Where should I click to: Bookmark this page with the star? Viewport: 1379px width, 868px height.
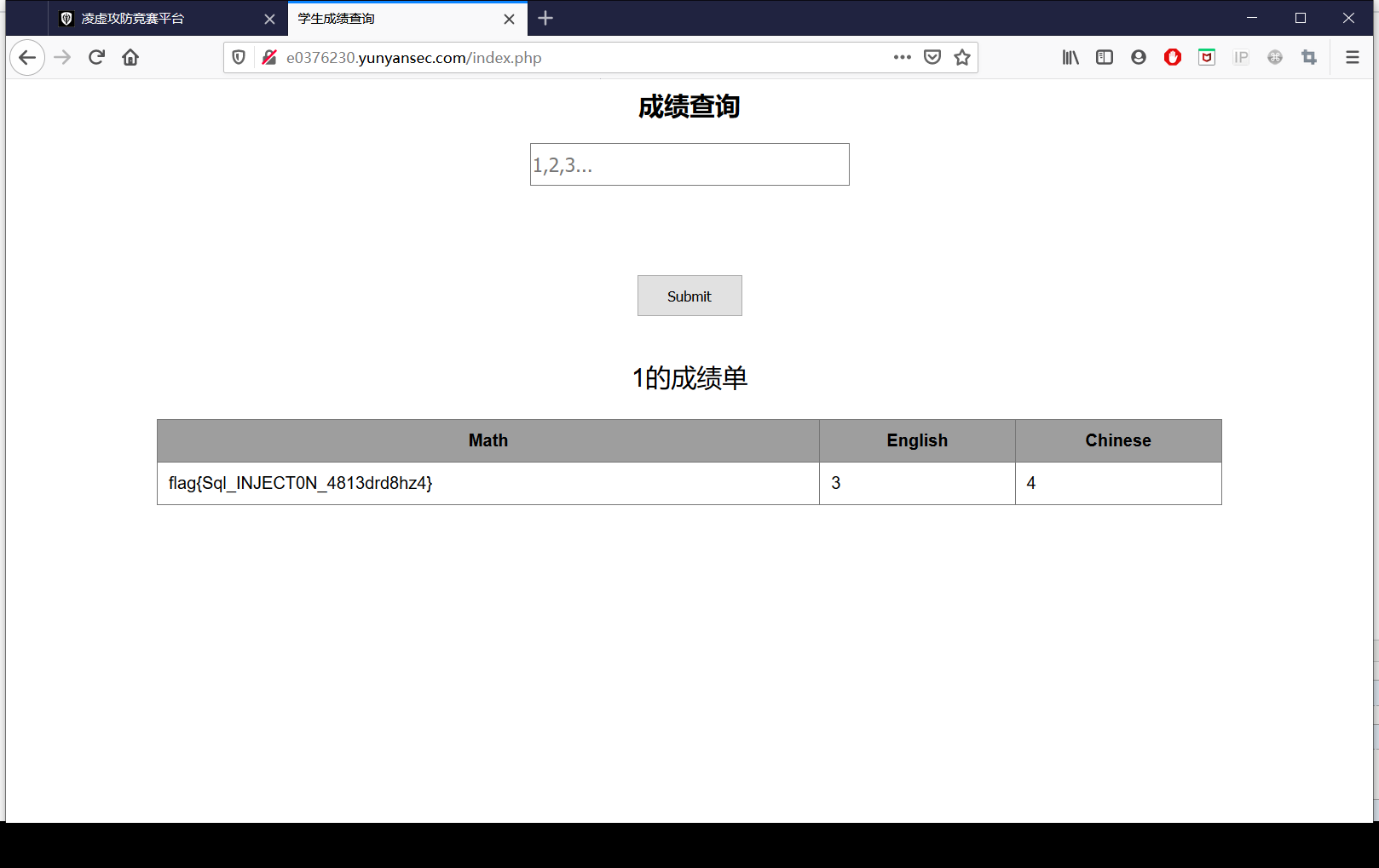pos(962,57)
